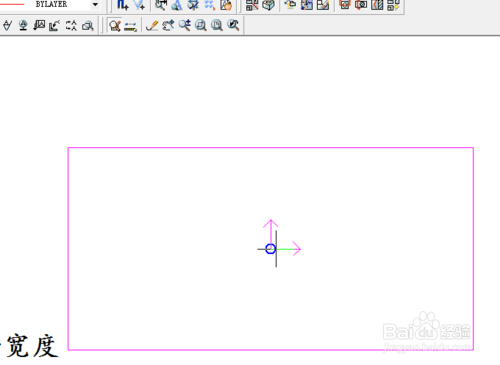Click the blue dashed pattern icon
Image resolution: width=500 pixels, height=365 pixels.
click(209, 5)
